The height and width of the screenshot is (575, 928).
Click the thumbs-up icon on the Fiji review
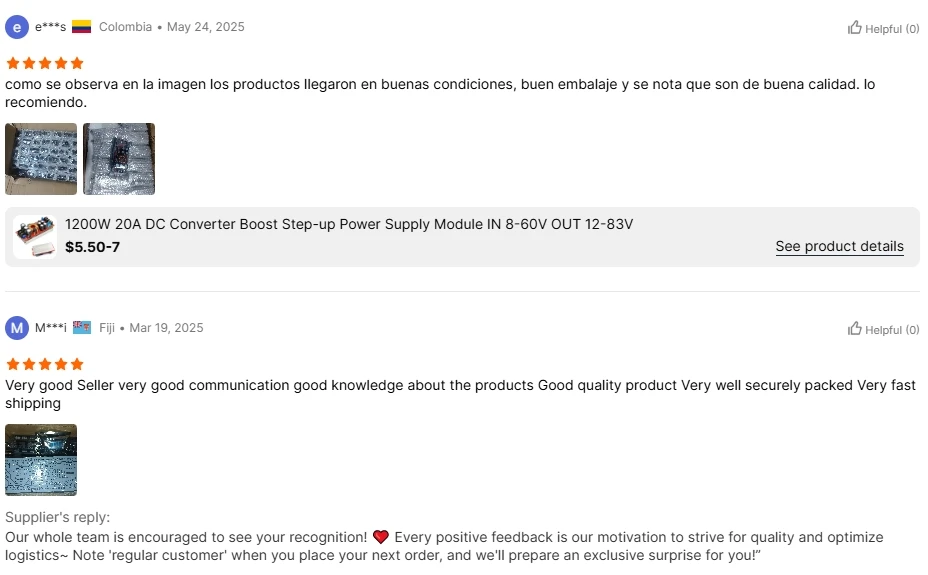[x=854, y=329]
